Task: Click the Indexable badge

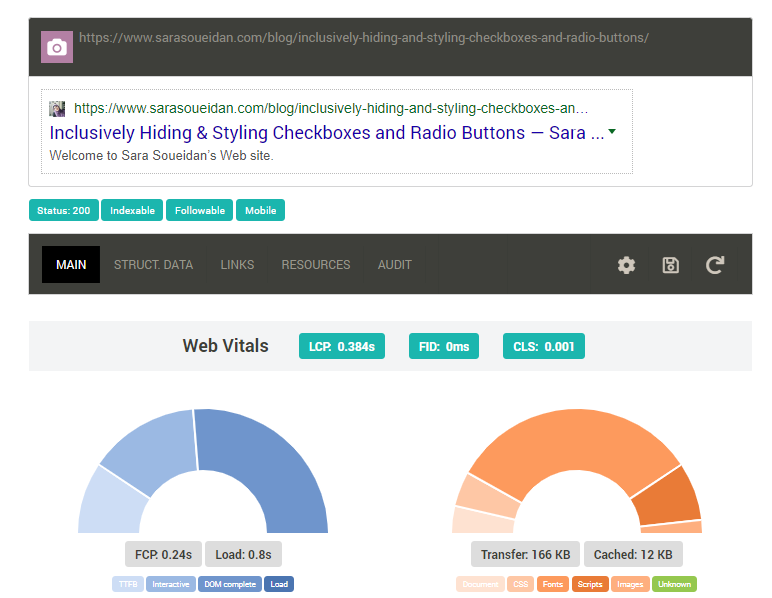Action: pos(132,210)
